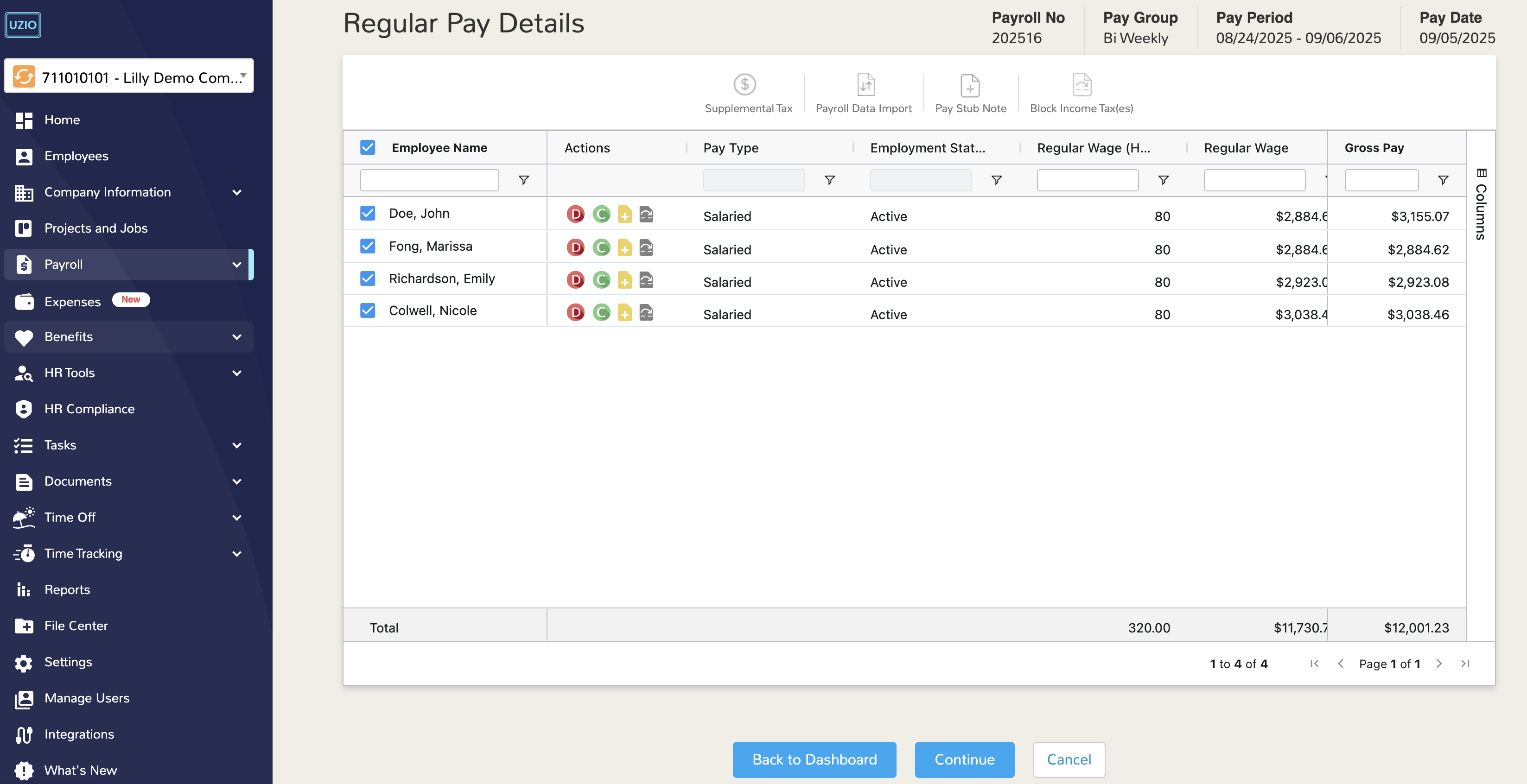Uncheck the Doe, John row checkbox
Viewport: 1527px width, 784px height.
coord(368,213)
